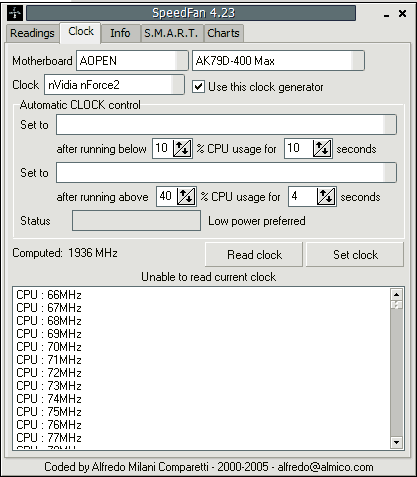The height and width of the screenshot is (477, 417).
Task: Select 'CPU : 66MHz' in the list
Action: pyautogui.click(x=49, y=295)
